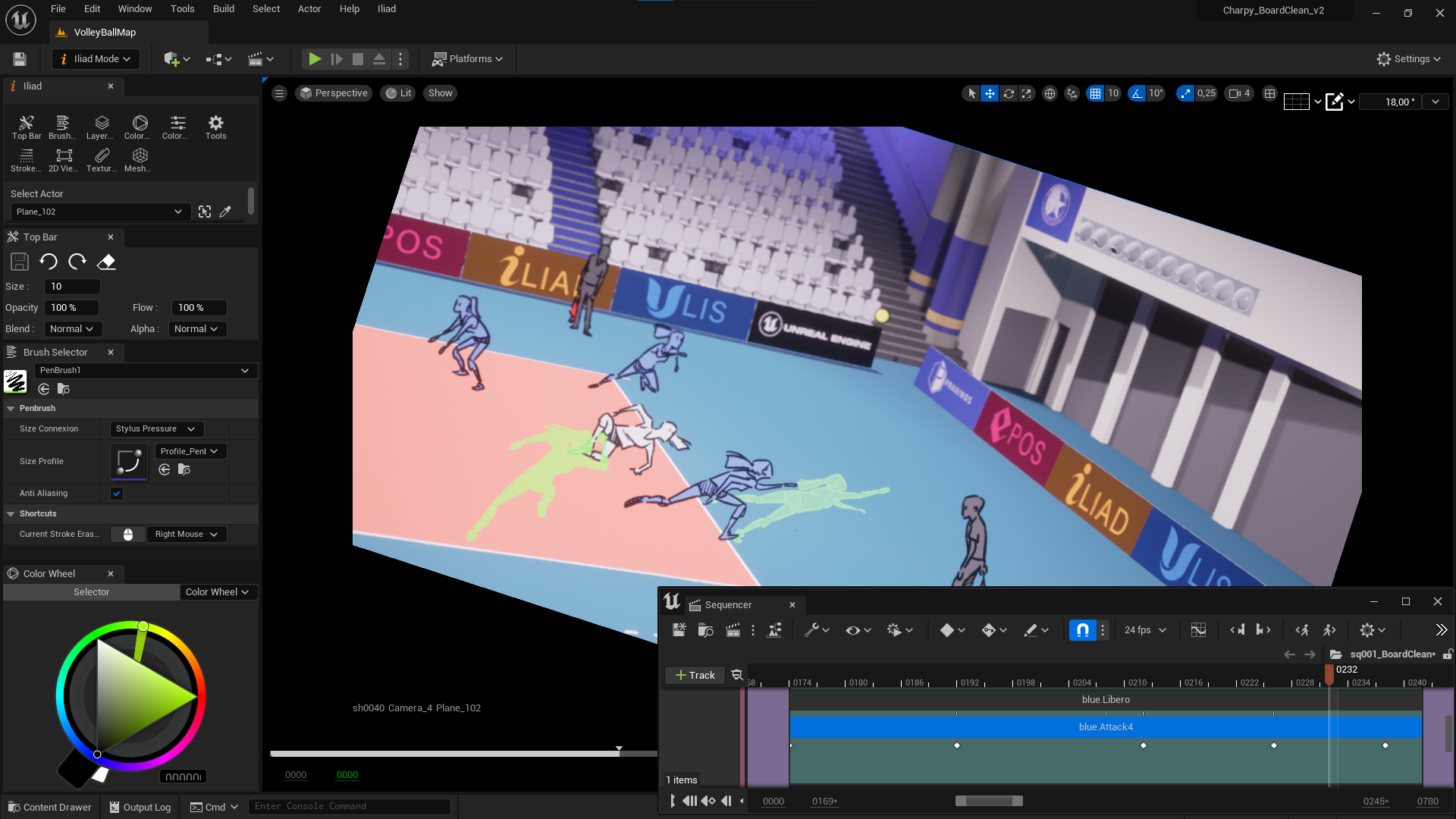Select the scale gizmo tool in viewport

pos(1027,93)
